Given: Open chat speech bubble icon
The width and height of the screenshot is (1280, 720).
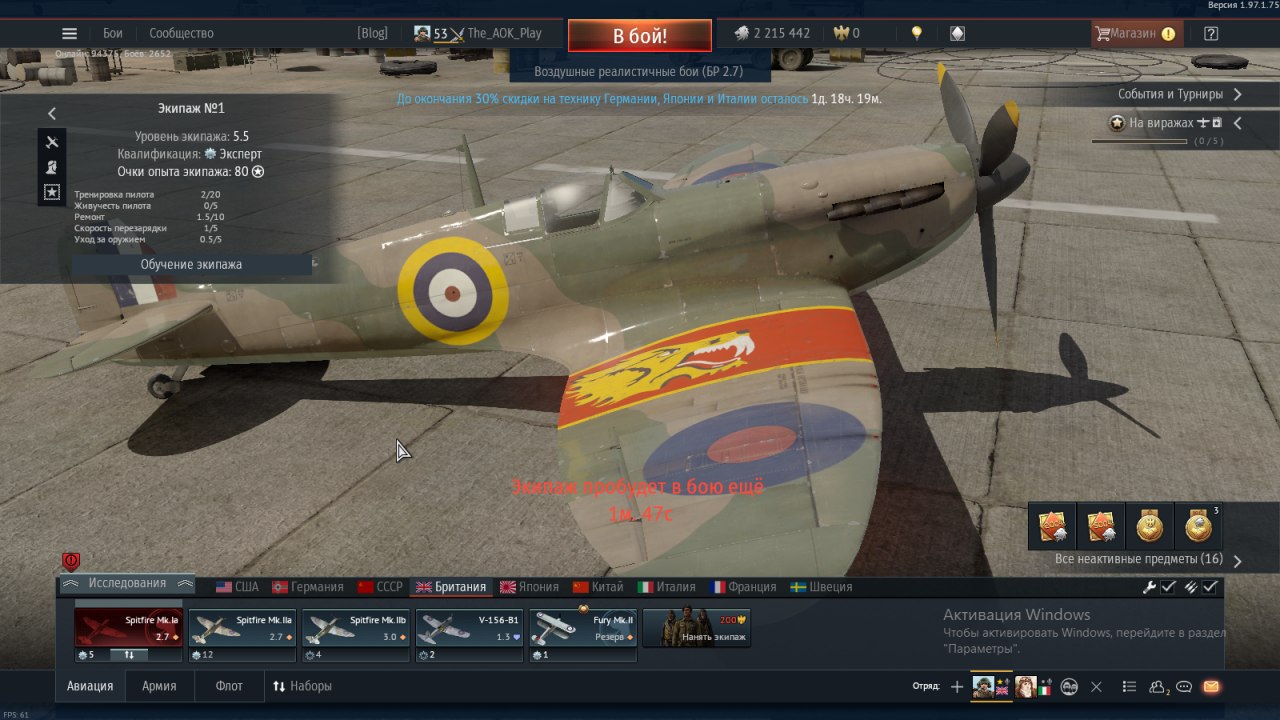Looking at the screenshot, I should (x=1184, y=687).
